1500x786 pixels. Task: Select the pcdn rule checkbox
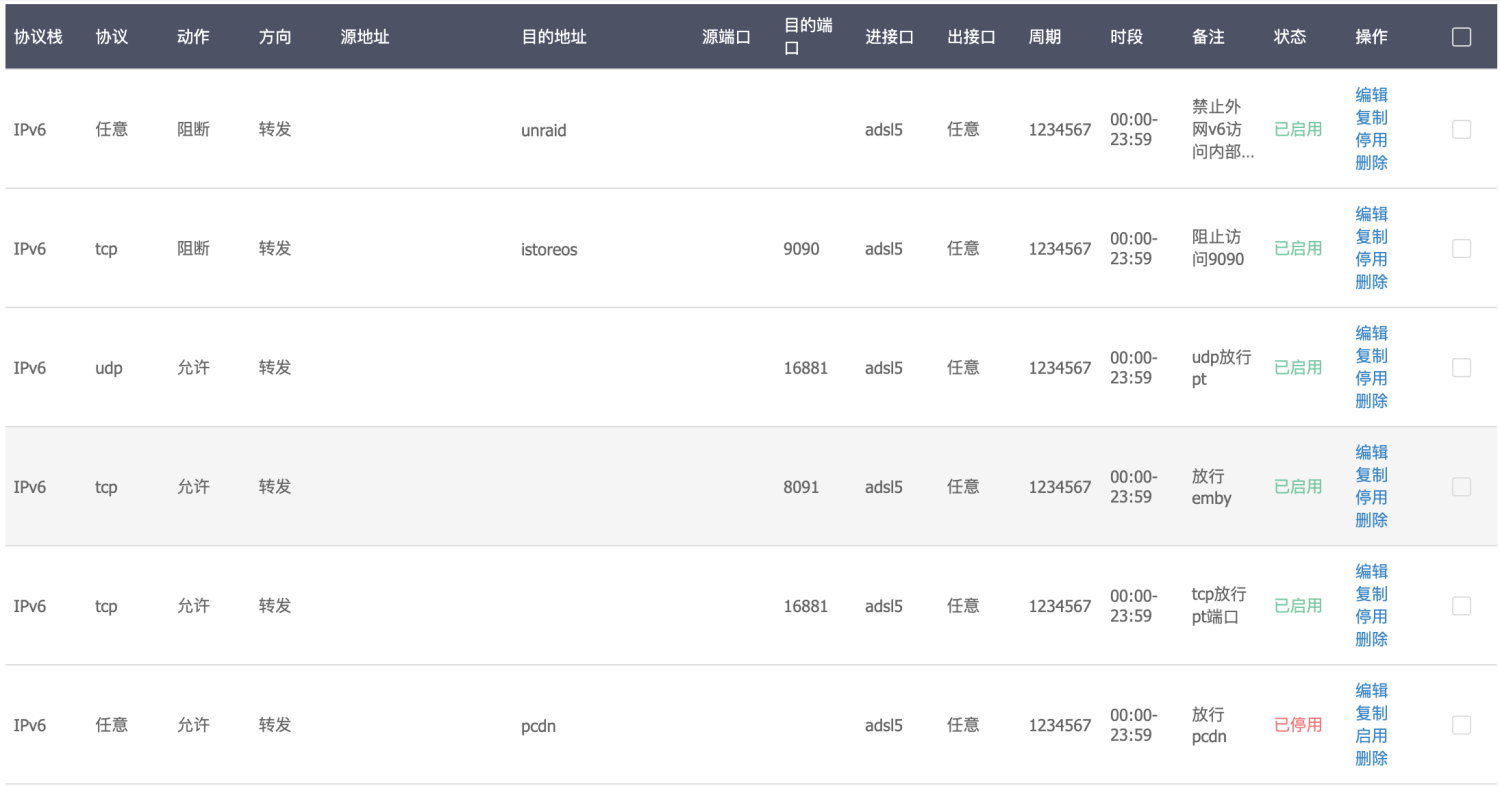1461,725
